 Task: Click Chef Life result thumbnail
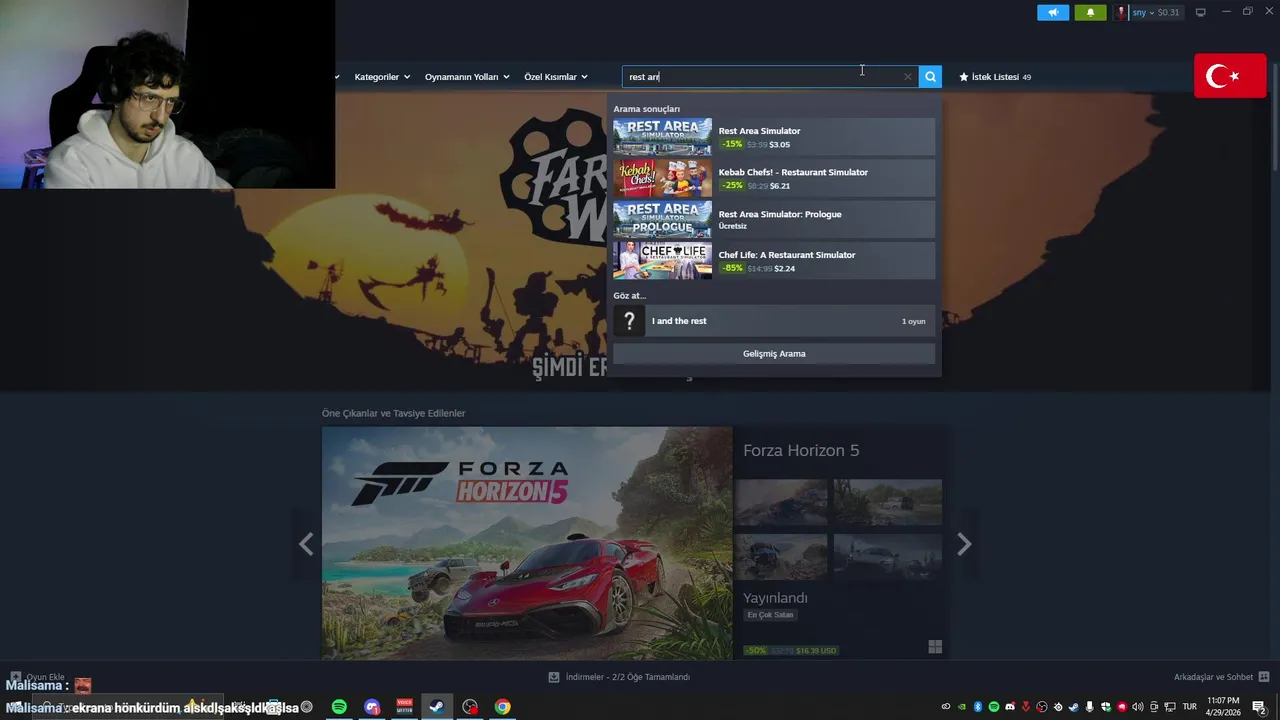(662, 260)
